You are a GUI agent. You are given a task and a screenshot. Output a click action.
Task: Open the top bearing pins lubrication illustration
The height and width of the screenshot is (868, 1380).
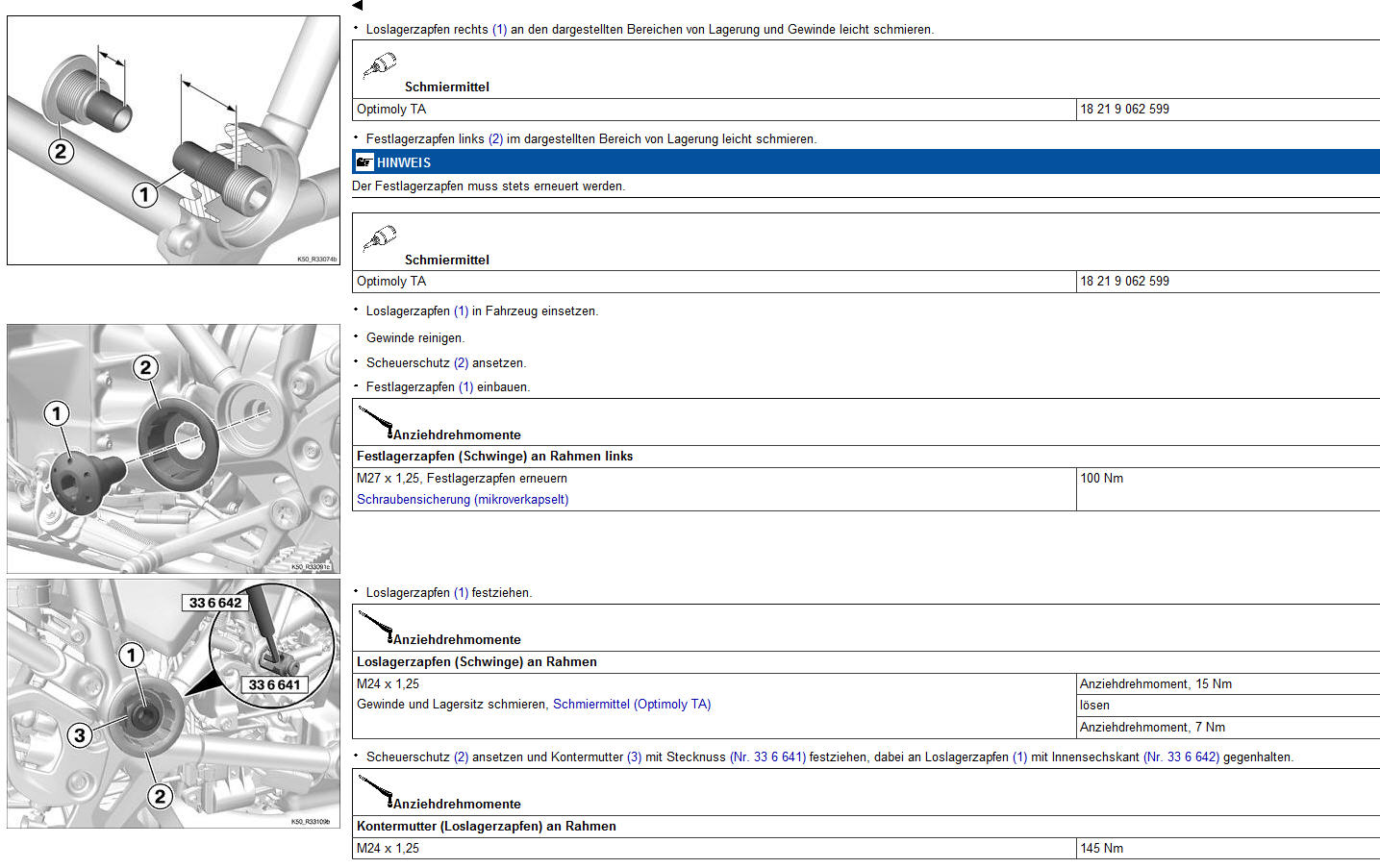coord(173,140)
